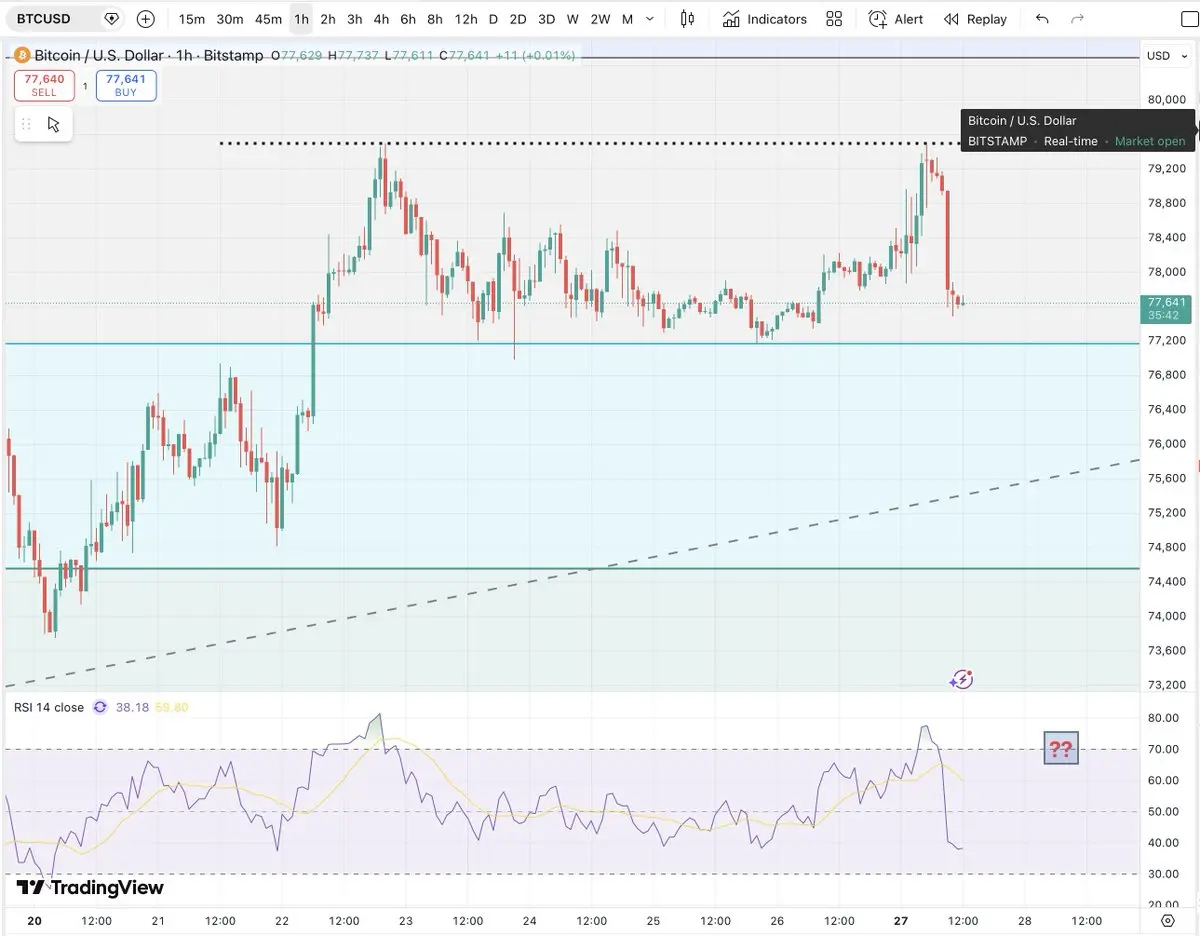Switch to the 4h timeframe
The height and width of the screenshot is (936, 1200).
[381, 19]
